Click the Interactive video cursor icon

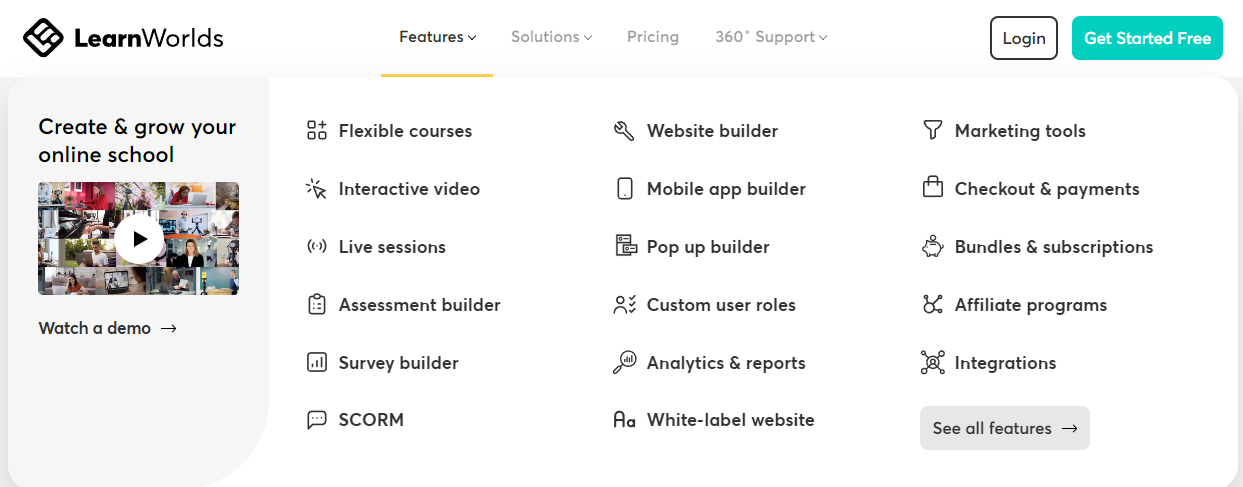click(x=317, y=188)
